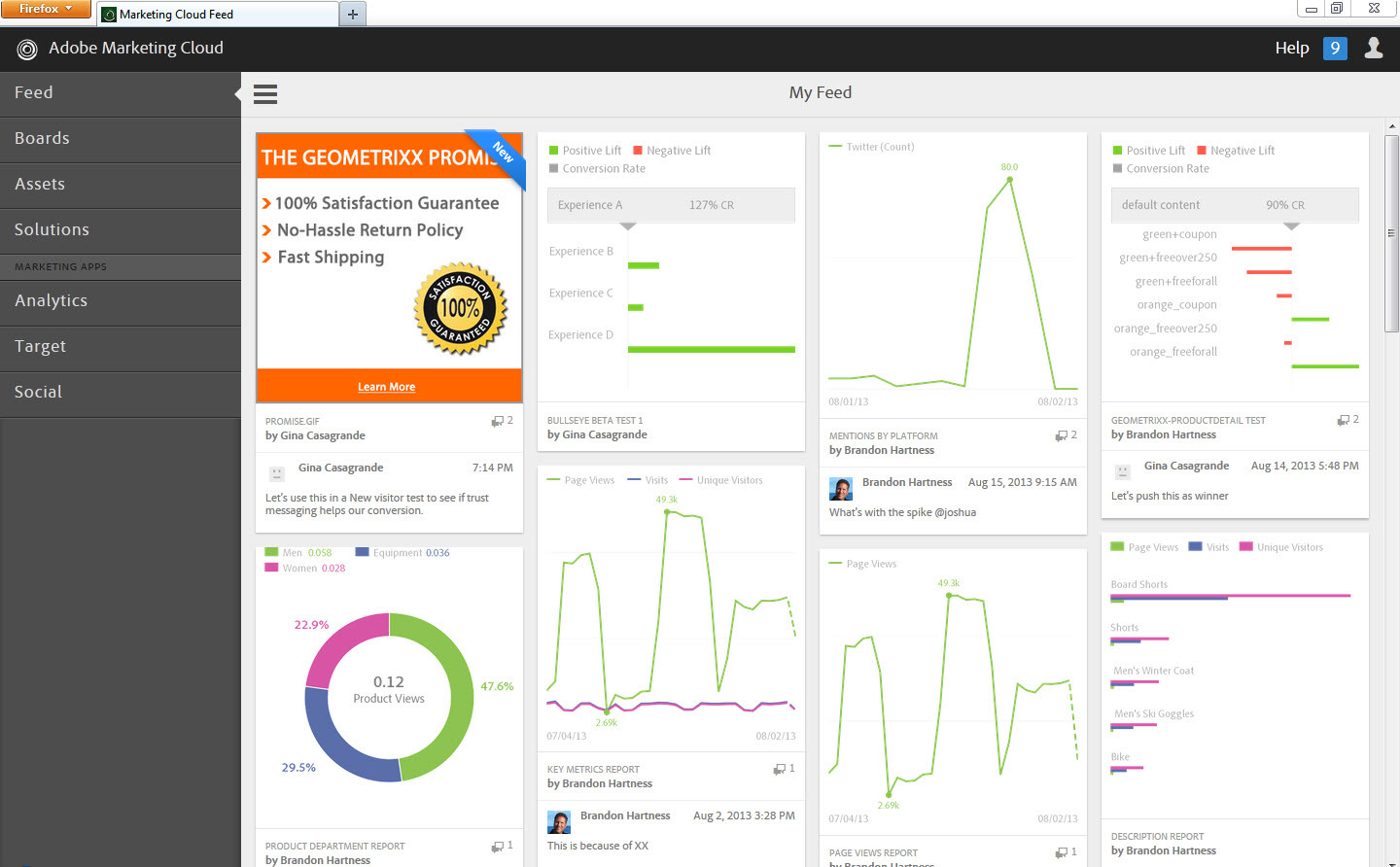
Task: Click the Learn More link on promo banner
Action: click(x=386, y=387)
